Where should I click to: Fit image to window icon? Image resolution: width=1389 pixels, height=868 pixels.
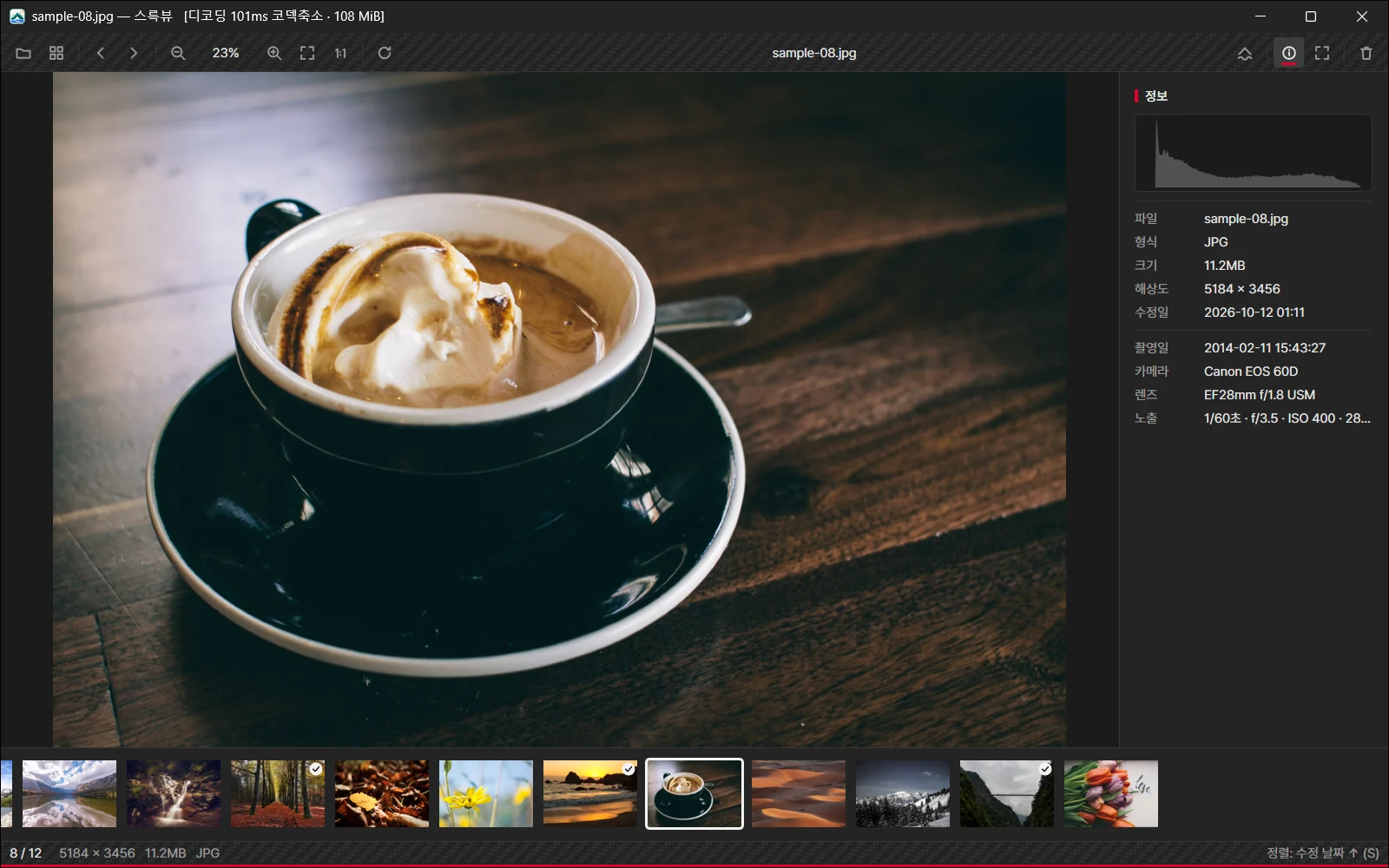click(307, 53)
